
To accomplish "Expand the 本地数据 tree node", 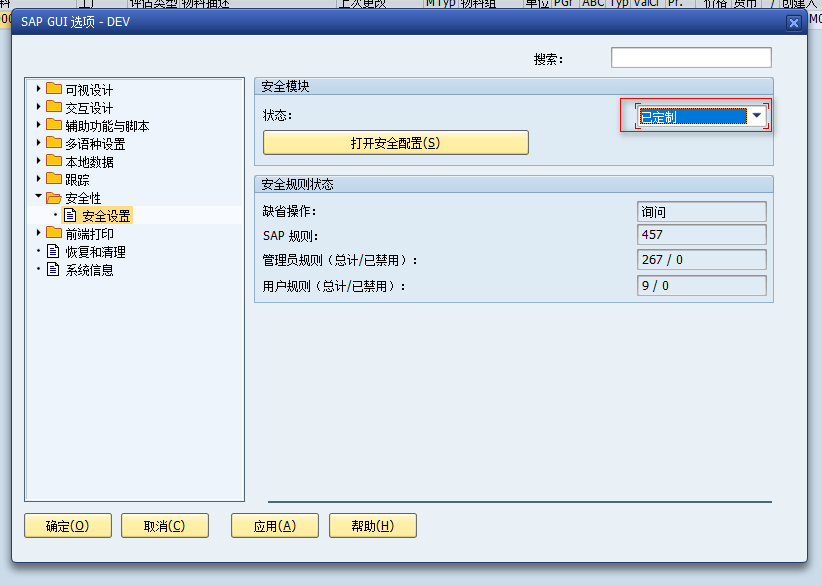I will pyautogui.click(x=38, y=160).
